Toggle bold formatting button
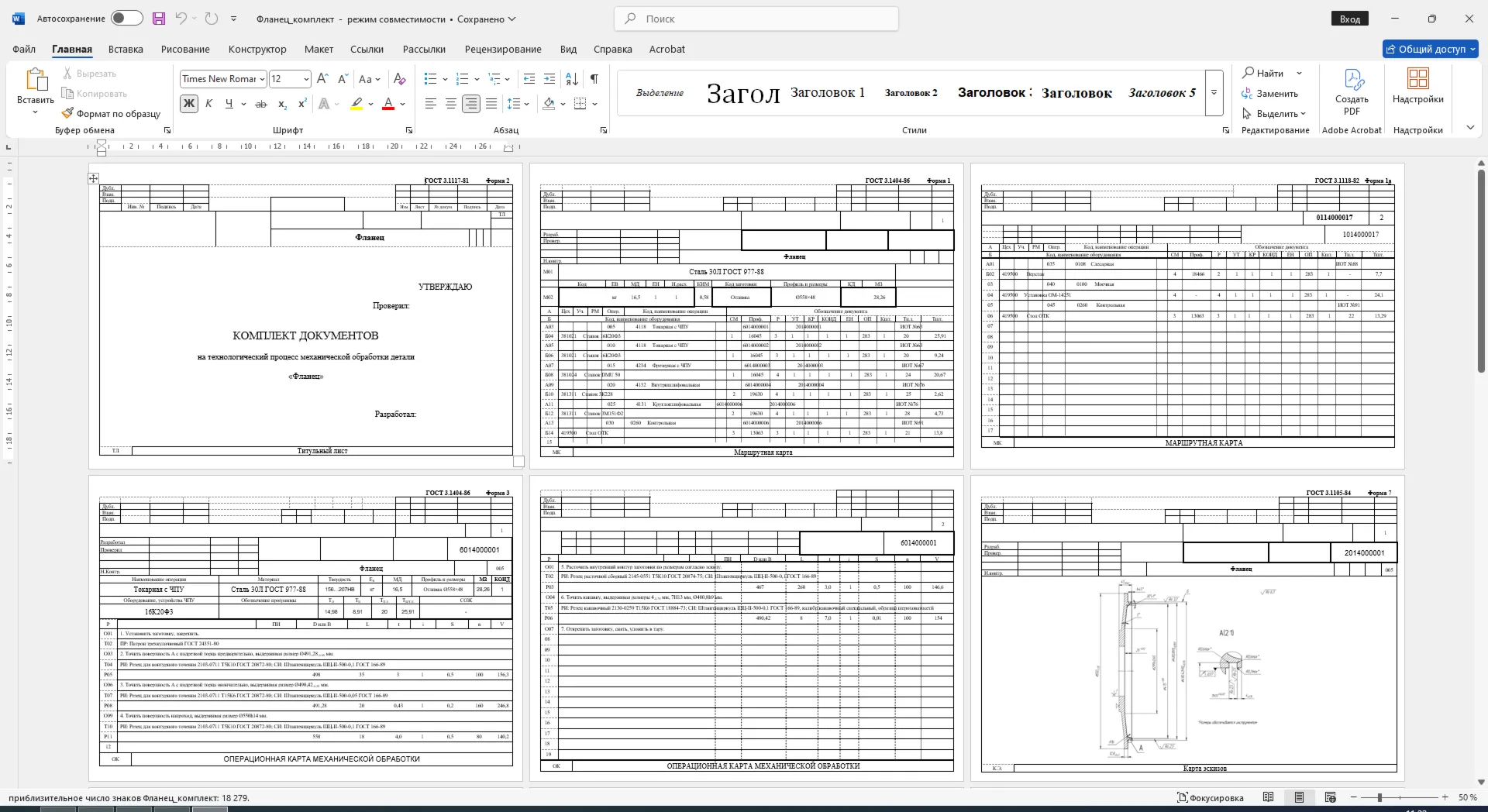The height and width of the screenshot is (812, 1488). [x=188, y=104]
